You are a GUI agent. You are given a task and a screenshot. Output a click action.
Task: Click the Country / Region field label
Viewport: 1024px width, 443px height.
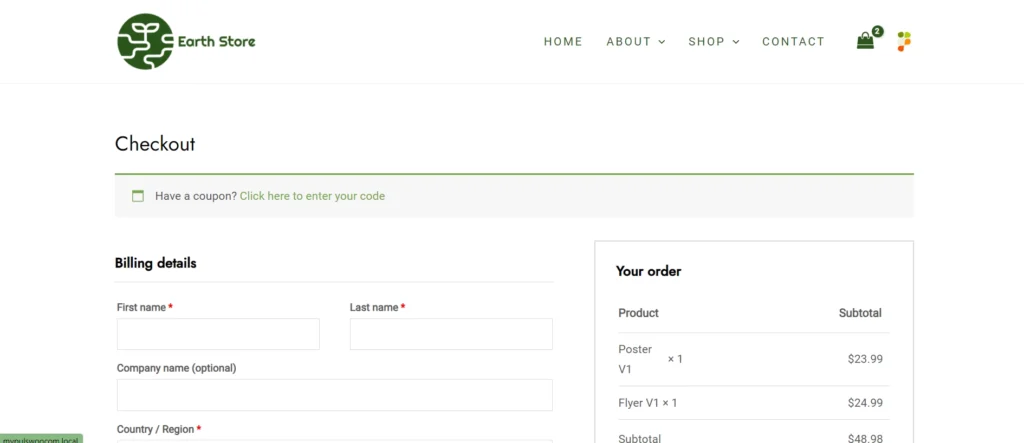click(x=155, y=429)
